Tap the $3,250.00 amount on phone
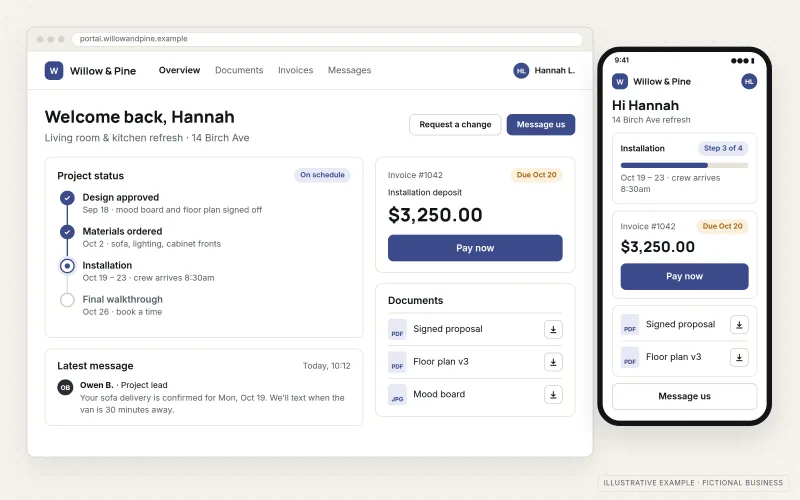800x500 pixels. 657,247
